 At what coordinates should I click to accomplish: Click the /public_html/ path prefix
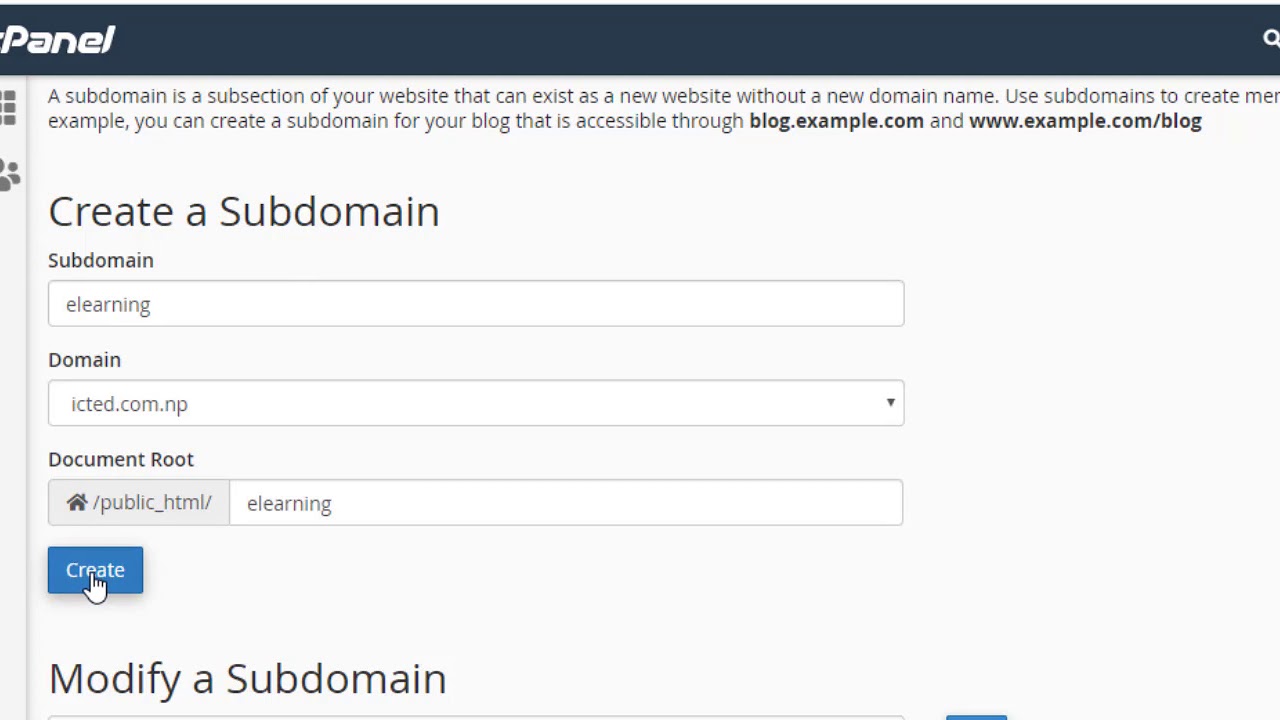point(152,503)
